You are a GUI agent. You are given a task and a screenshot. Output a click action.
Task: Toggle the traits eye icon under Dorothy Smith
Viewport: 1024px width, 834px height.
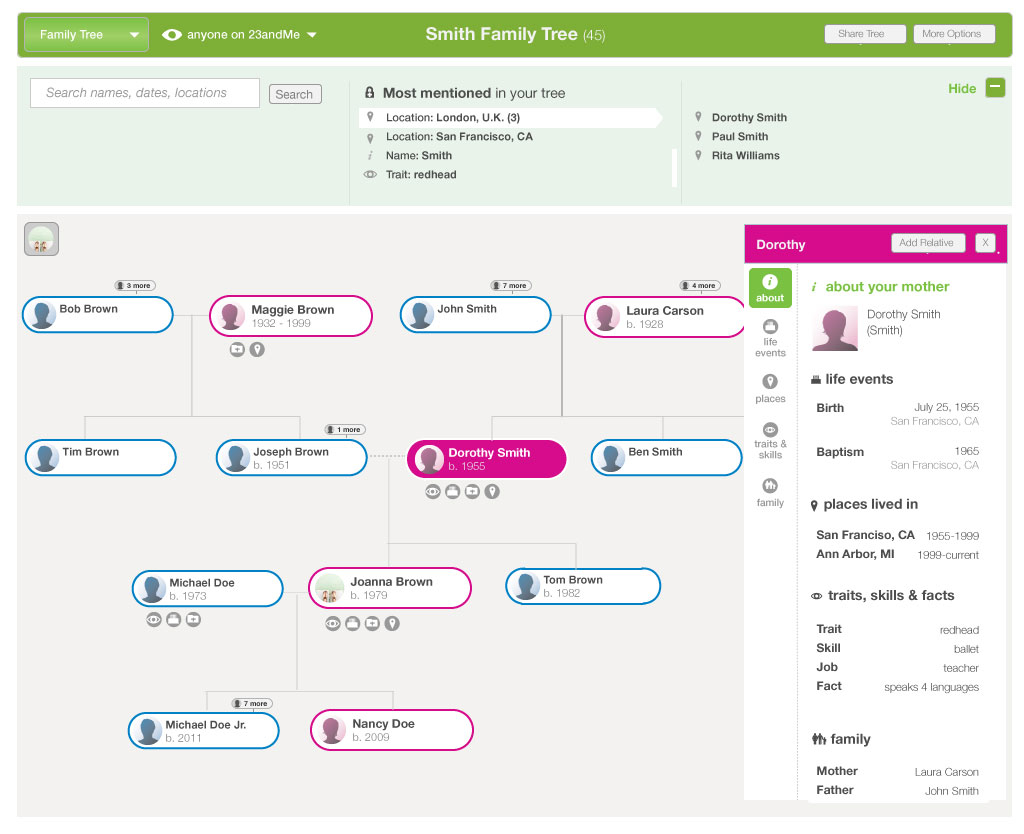click(432, 491)
